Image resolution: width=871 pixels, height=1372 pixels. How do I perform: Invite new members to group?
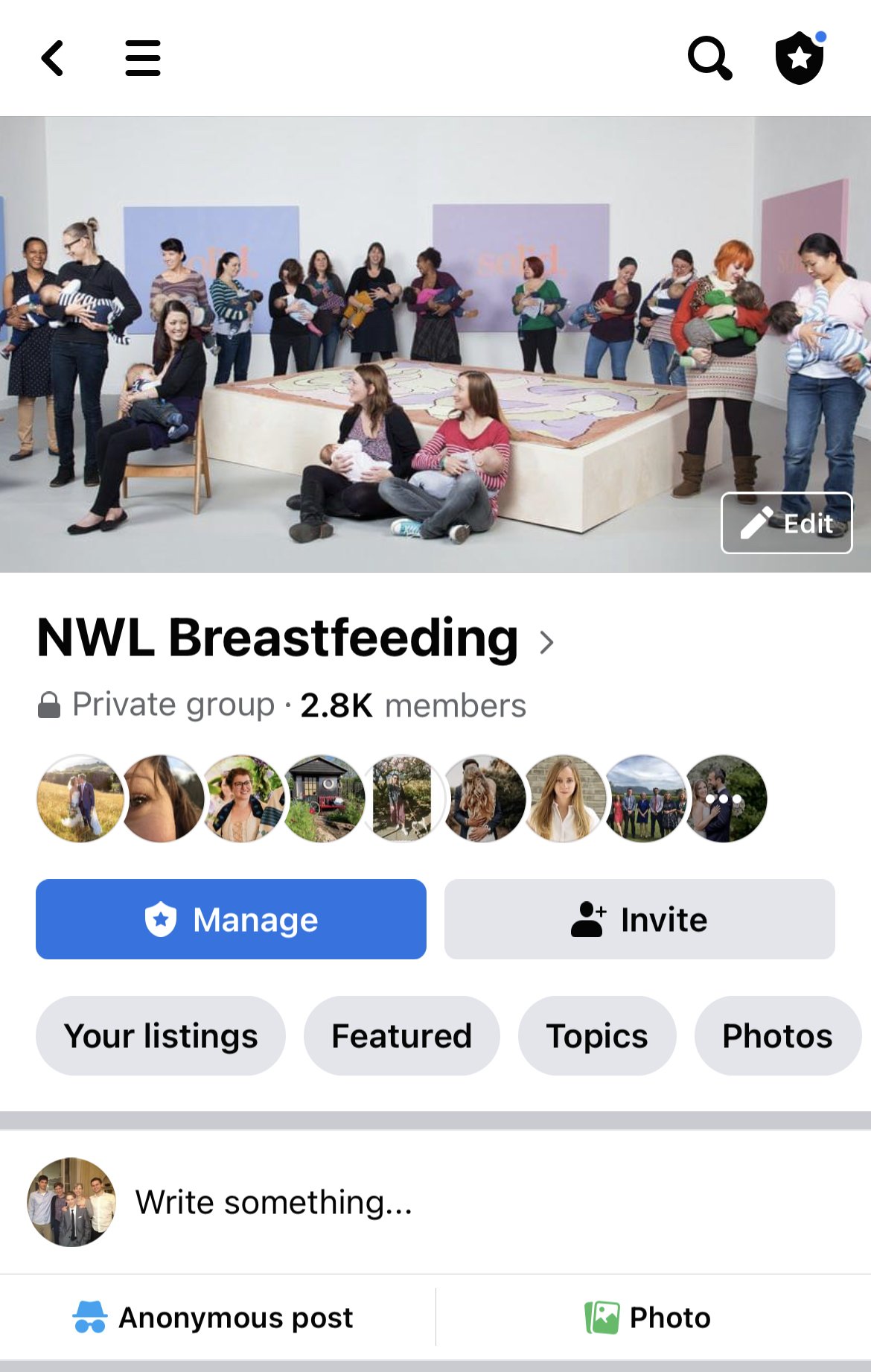tap(639, 919)
